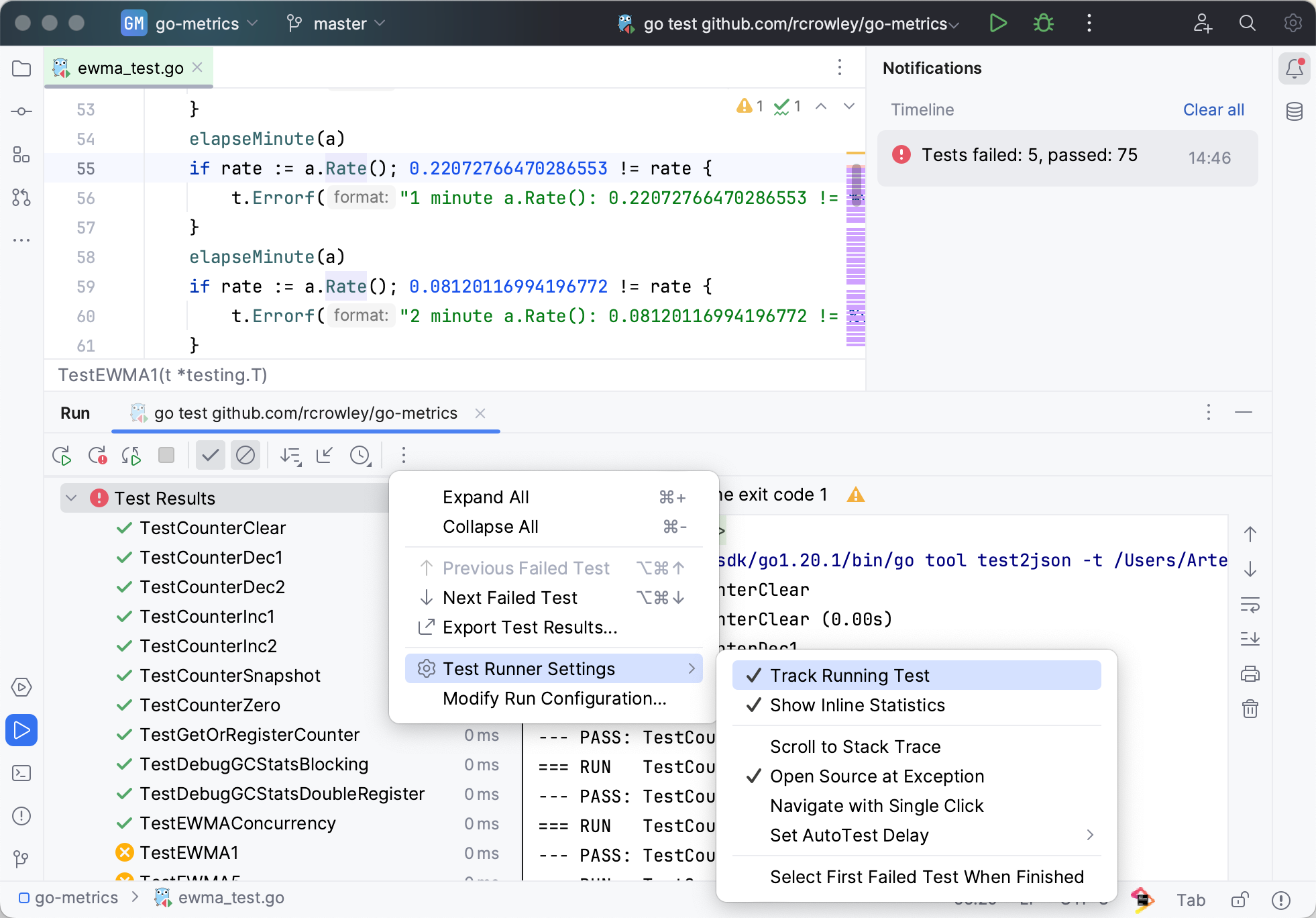Uncheck Track Running Test option
Viewport: 1316px width, 918px height.
coord(849,676)
